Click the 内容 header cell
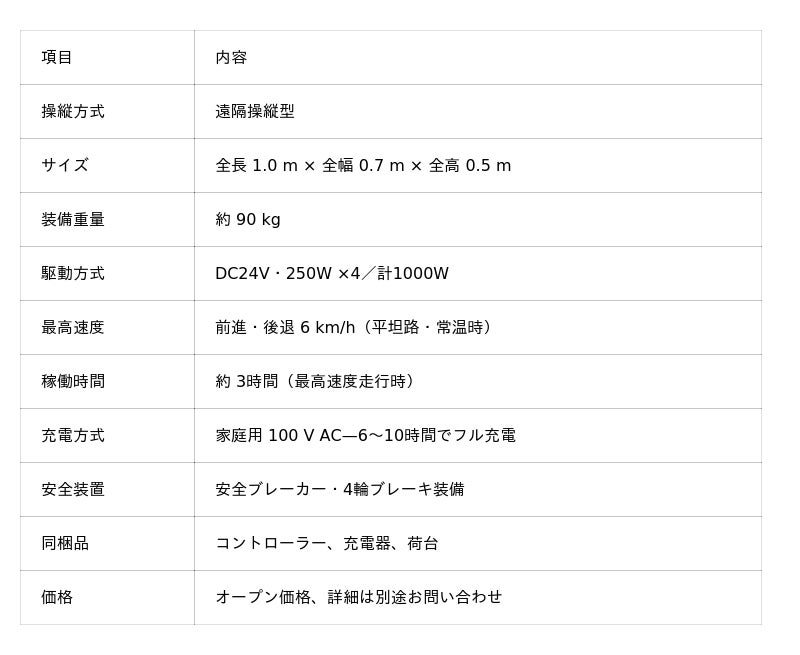The width and height of the screenshot is (800, 655). [231, 57]
